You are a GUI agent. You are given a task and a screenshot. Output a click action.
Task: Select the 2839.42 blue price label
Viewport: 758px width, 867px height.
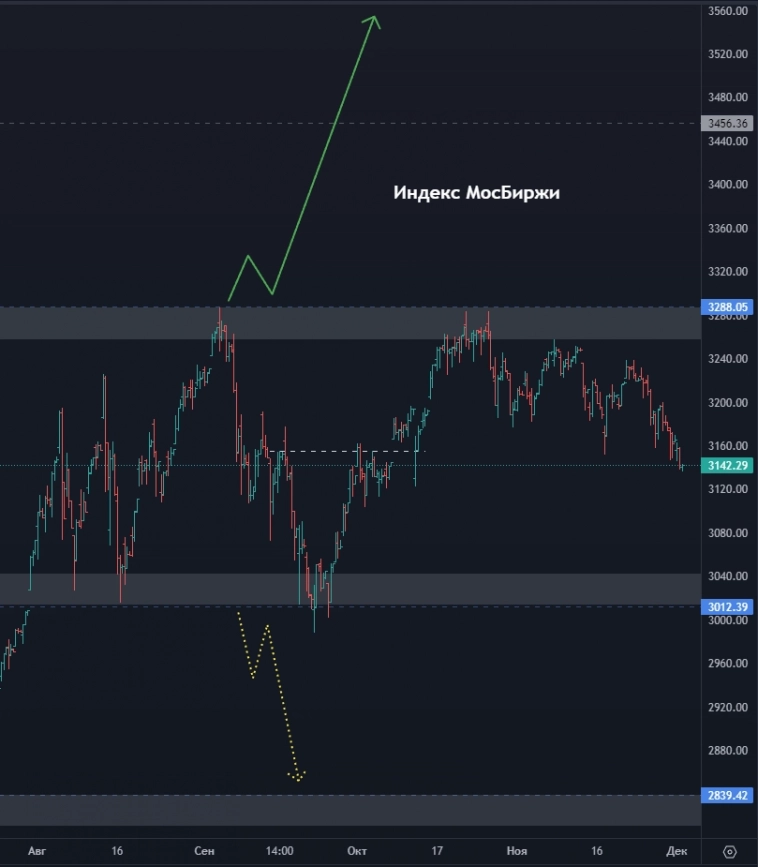[727, 795]
